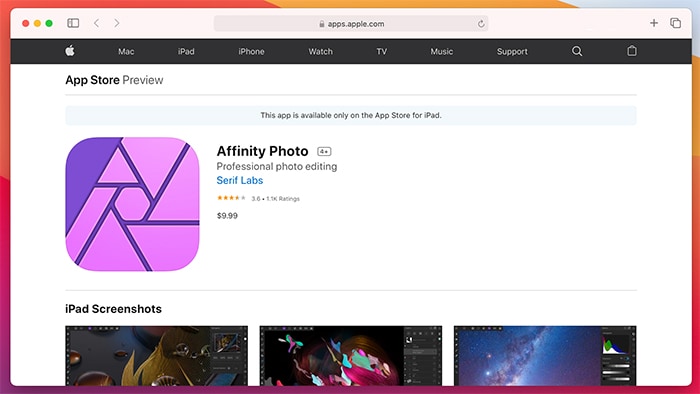Go back with the back arrow
The height and width of the screenshot is (394, 700).
tap(96, 23)
